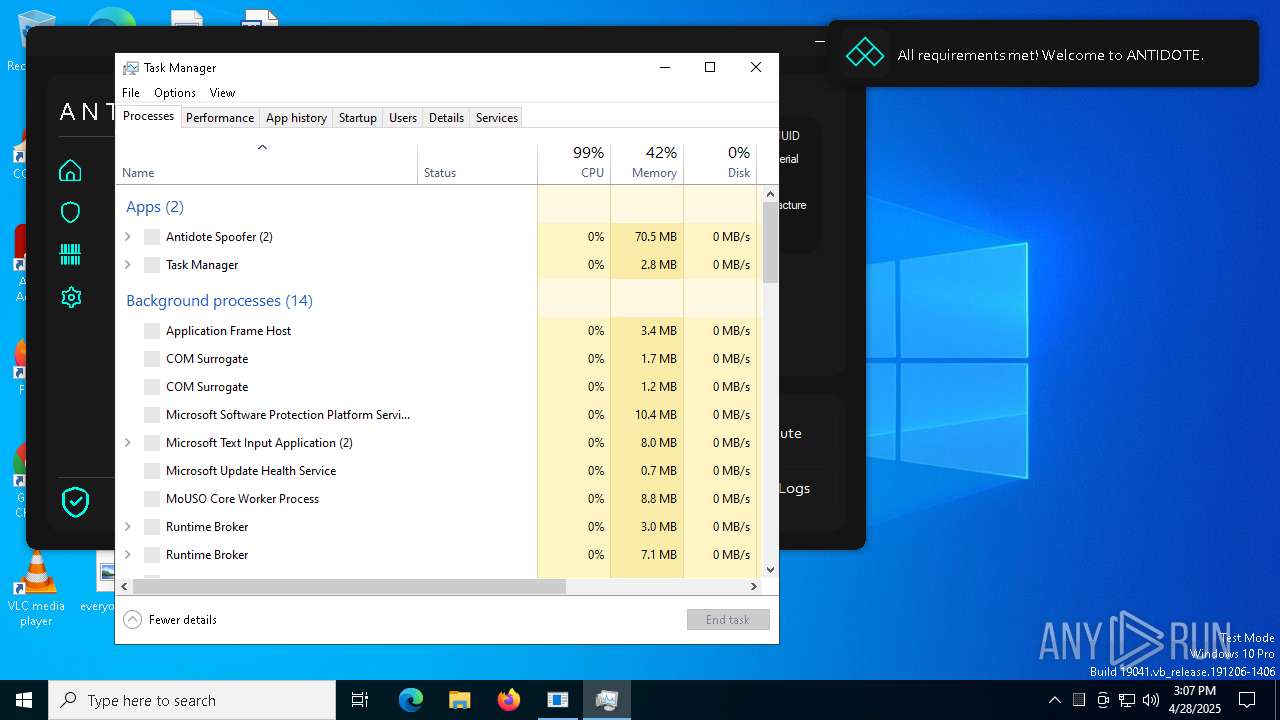This screenshot has width=1280, height=720.
Task: Switch to the Antidote taskbar app
Action: (558, 700)
